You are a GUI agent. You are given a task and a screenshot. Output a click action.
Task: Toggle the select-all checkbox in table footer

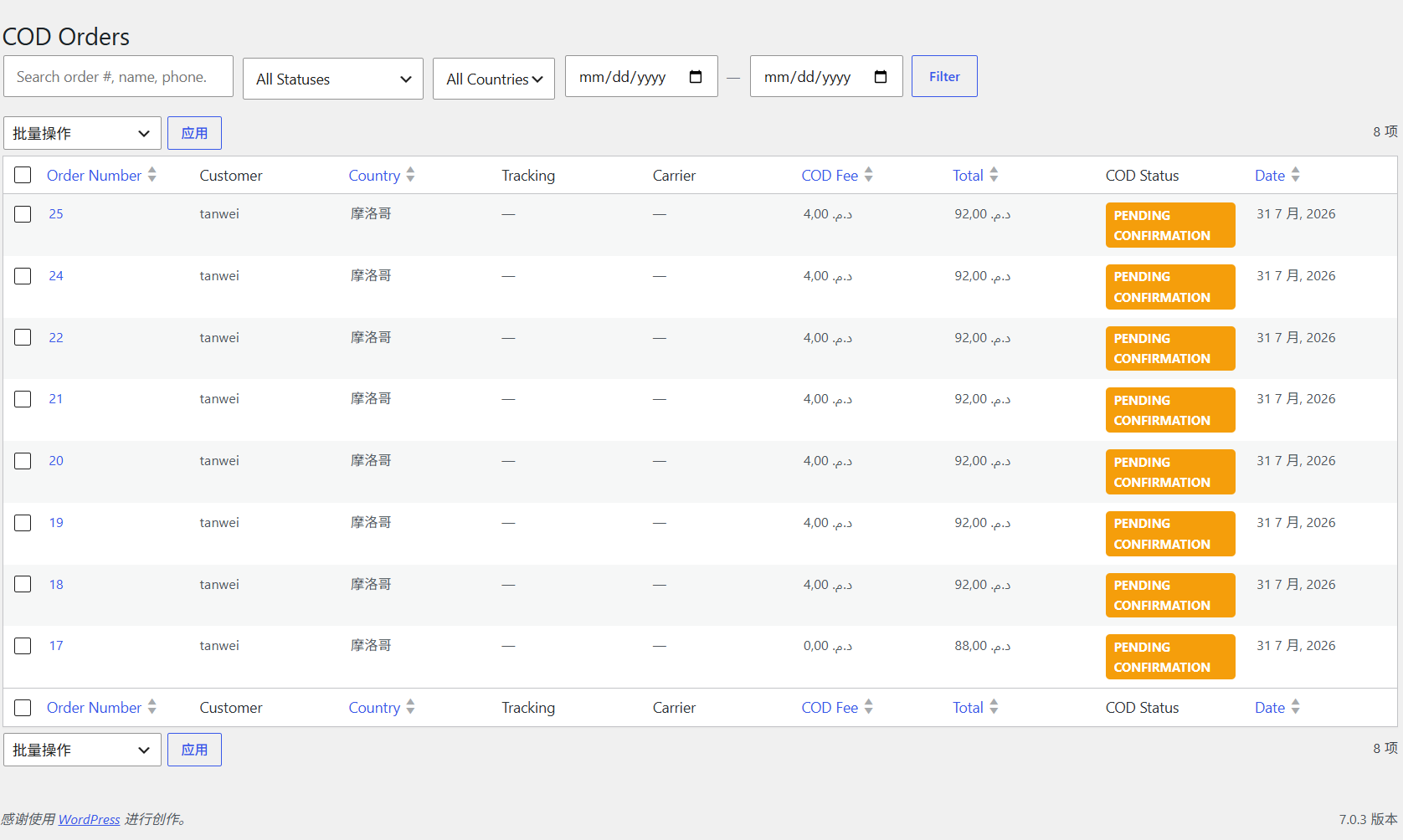click(x=23, y=708)
